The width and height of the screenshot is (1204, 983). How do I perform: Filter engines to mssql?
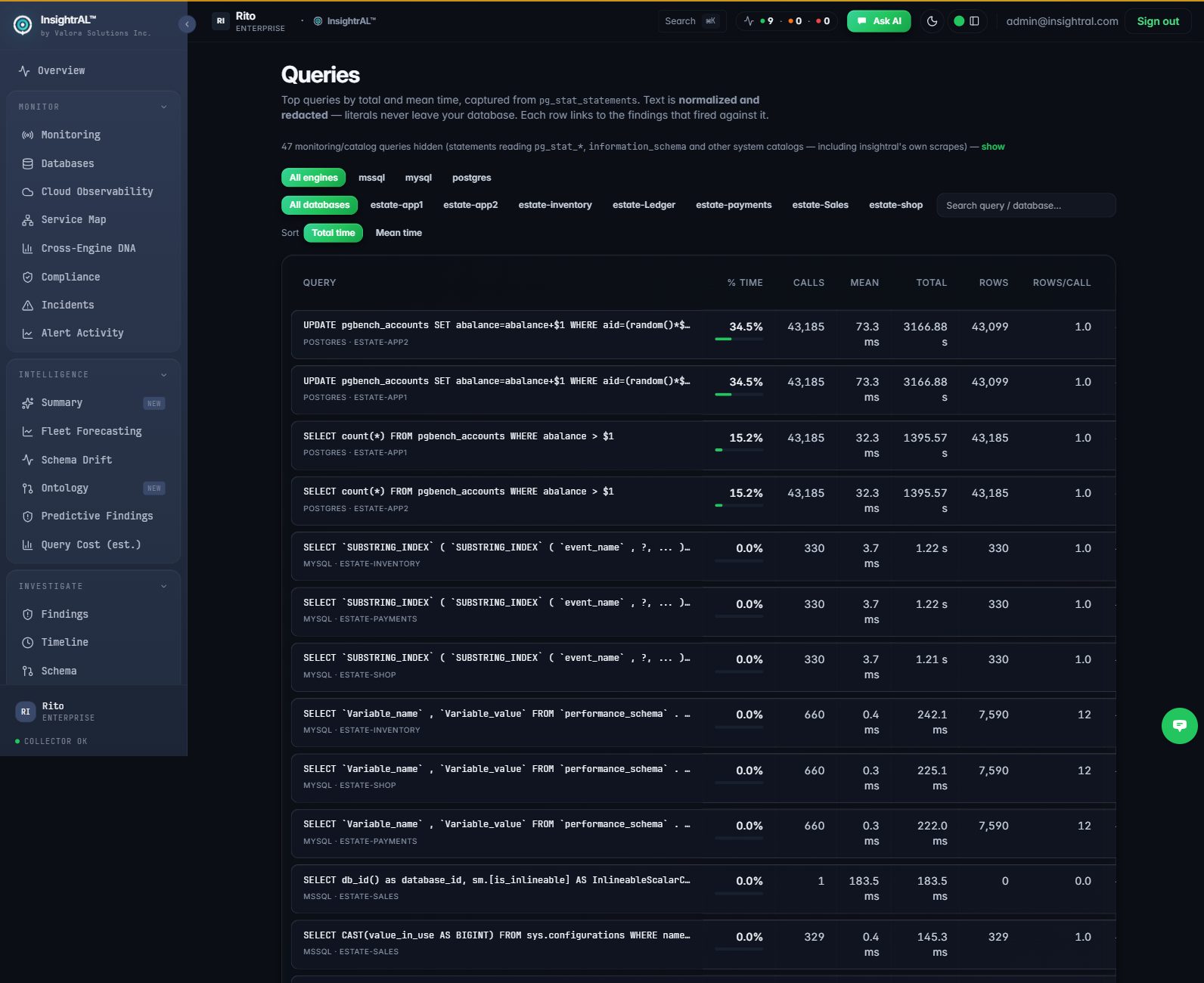[371, 178]
